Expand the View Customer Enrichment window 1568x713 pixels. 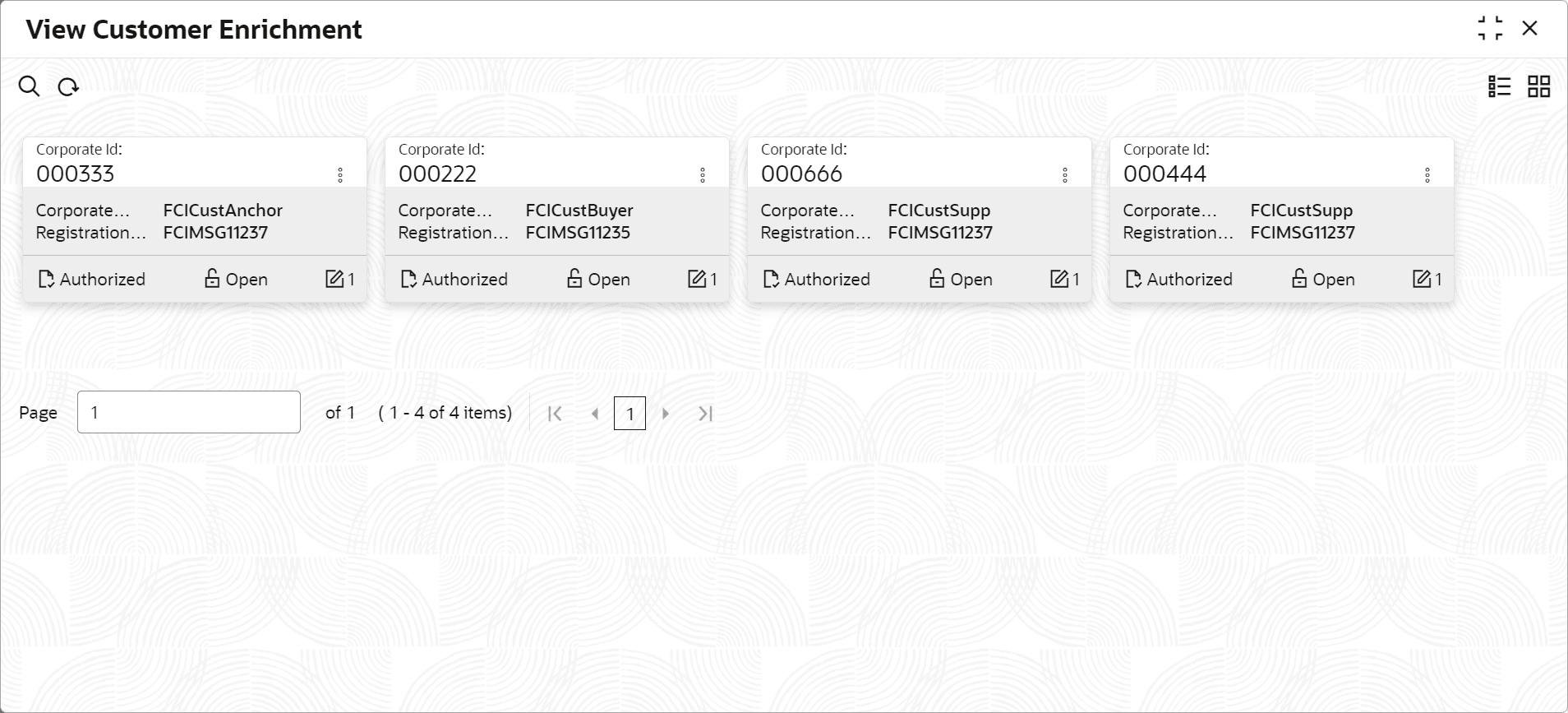[x=1491, y=28]
